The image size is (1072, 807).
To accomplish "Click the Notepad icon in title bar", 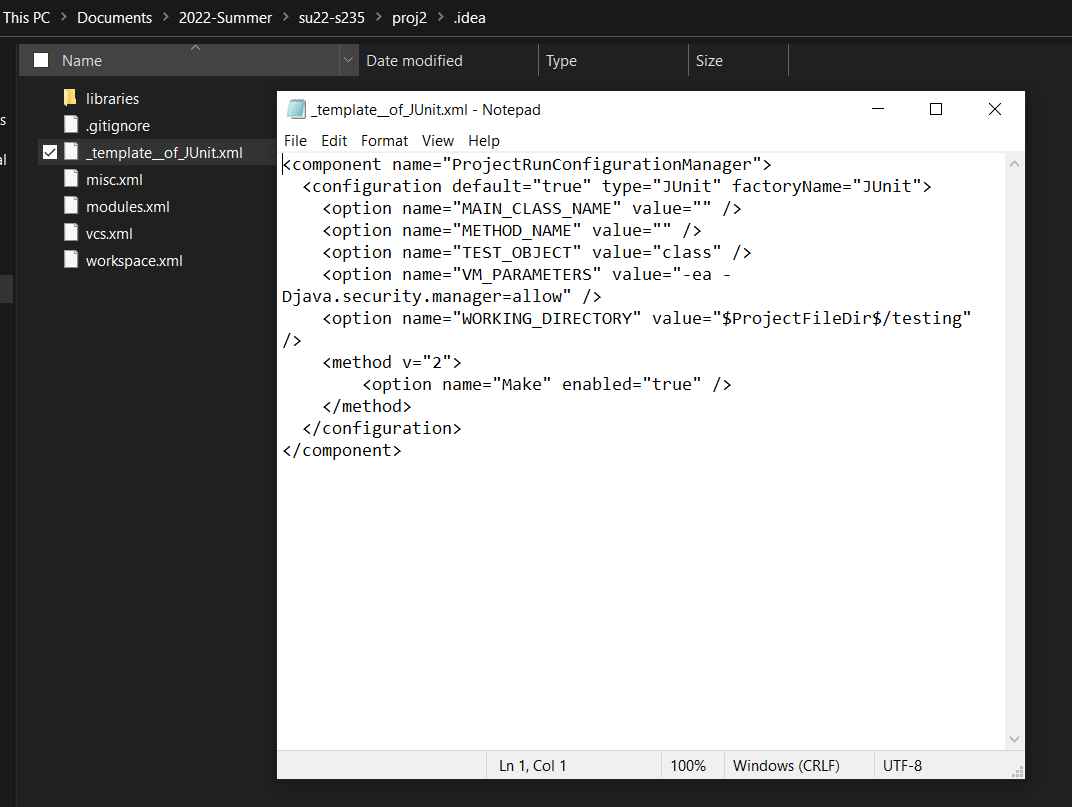I will (x=296, y=110).
